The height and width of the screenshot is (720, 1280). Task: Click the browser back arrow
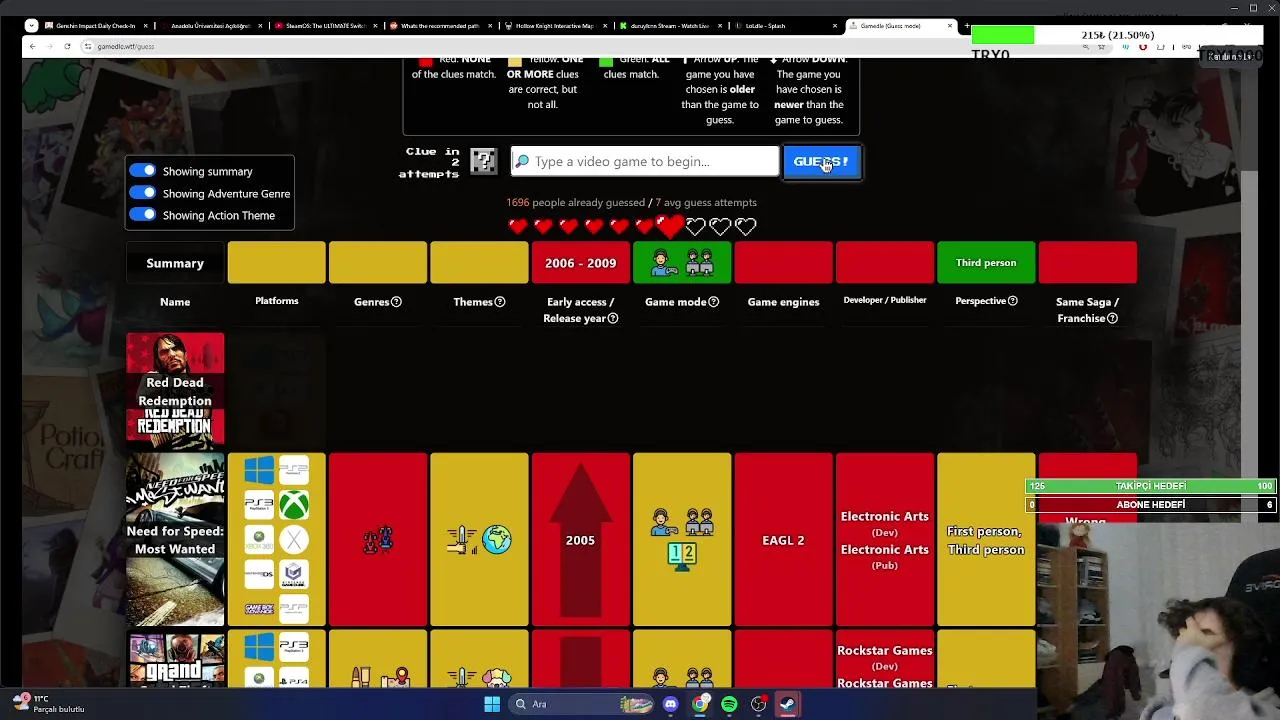pos(32,46)
